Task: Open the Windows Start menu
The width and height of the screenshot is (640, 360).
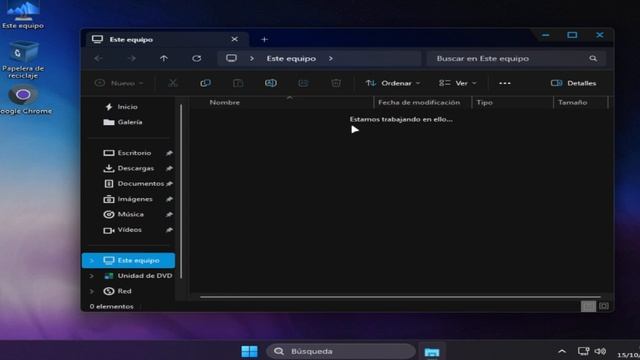Action: point(249,351)
